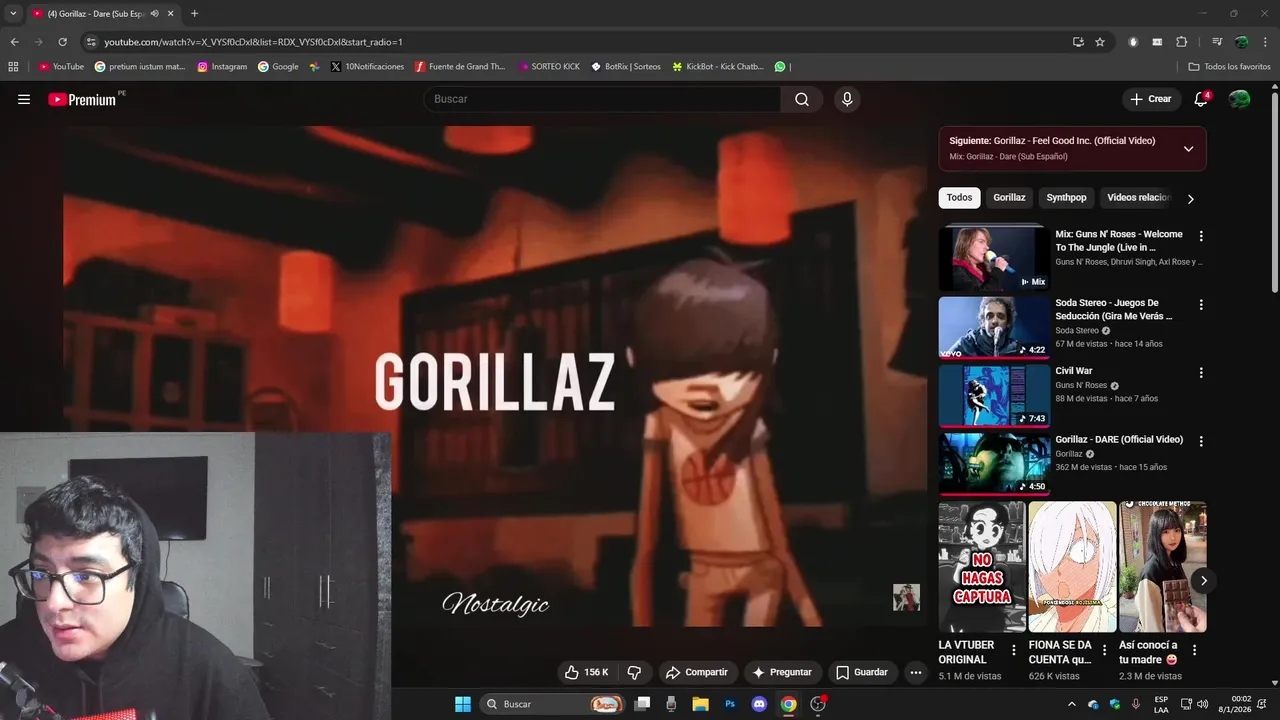Mute the tab audio speaker icon
1280x720 pixels.
click(155, 14)
